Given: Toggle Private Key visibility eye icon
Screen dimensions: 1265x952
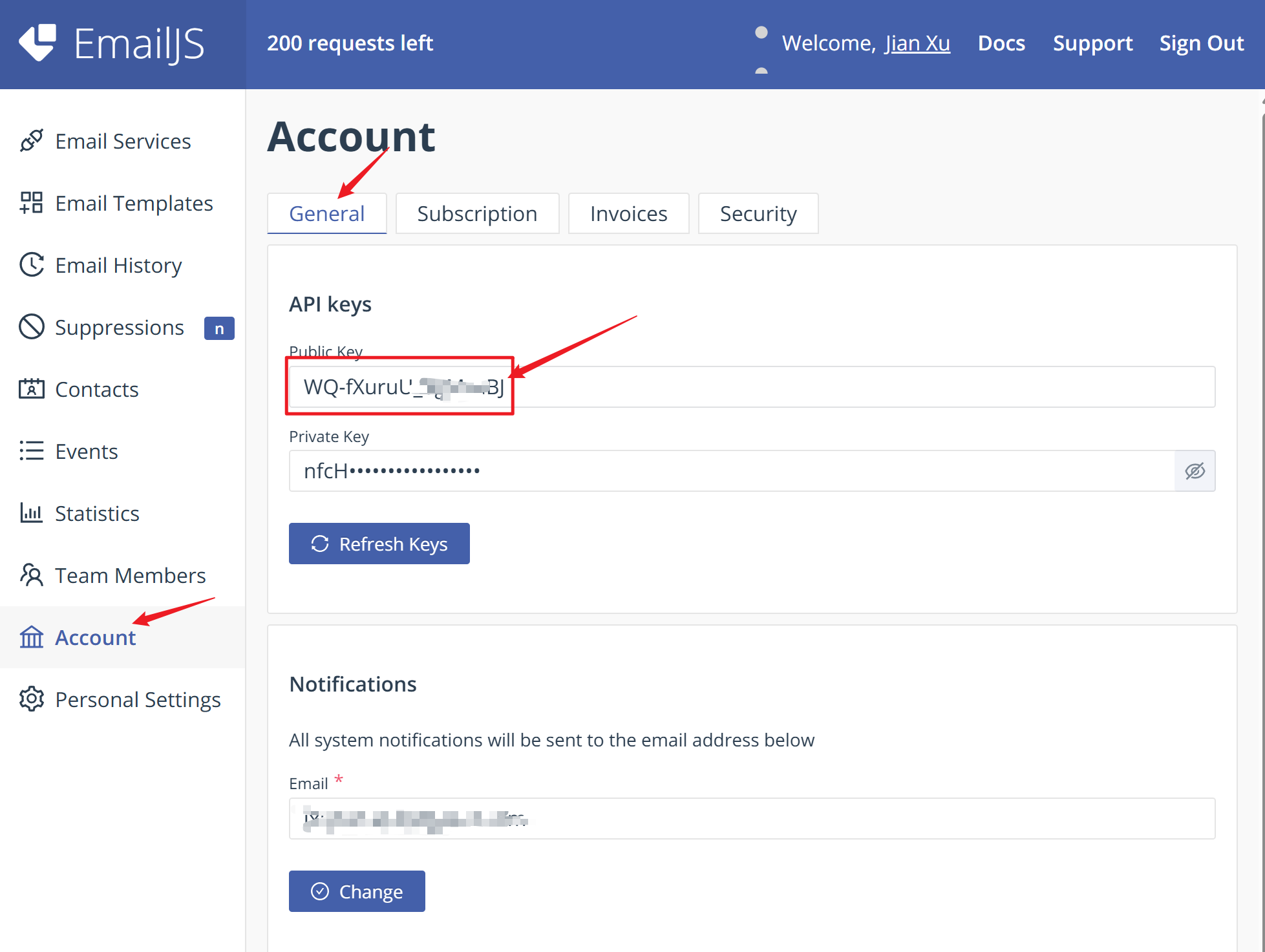Looking at the screenshot, I should click(1195, 471).
